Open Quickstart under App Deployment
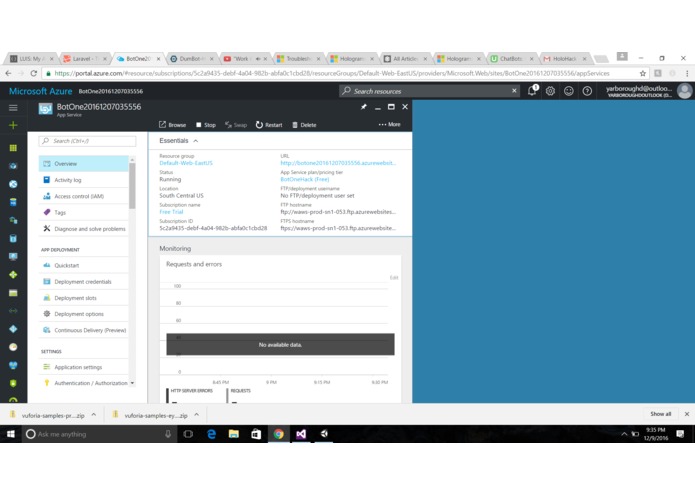 (84, 265)
